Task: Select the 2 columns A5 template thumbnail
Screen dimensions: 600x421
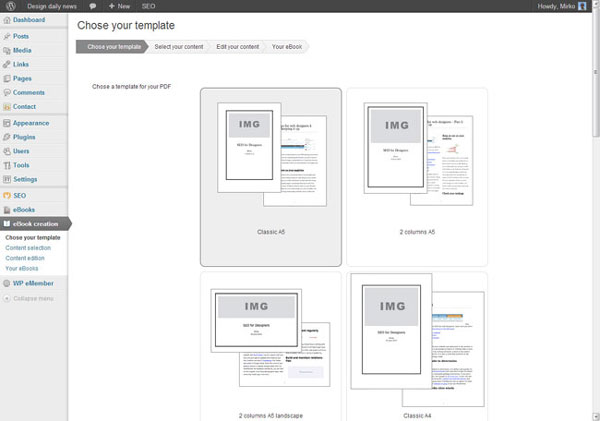Action: click(x=417, y=177)
